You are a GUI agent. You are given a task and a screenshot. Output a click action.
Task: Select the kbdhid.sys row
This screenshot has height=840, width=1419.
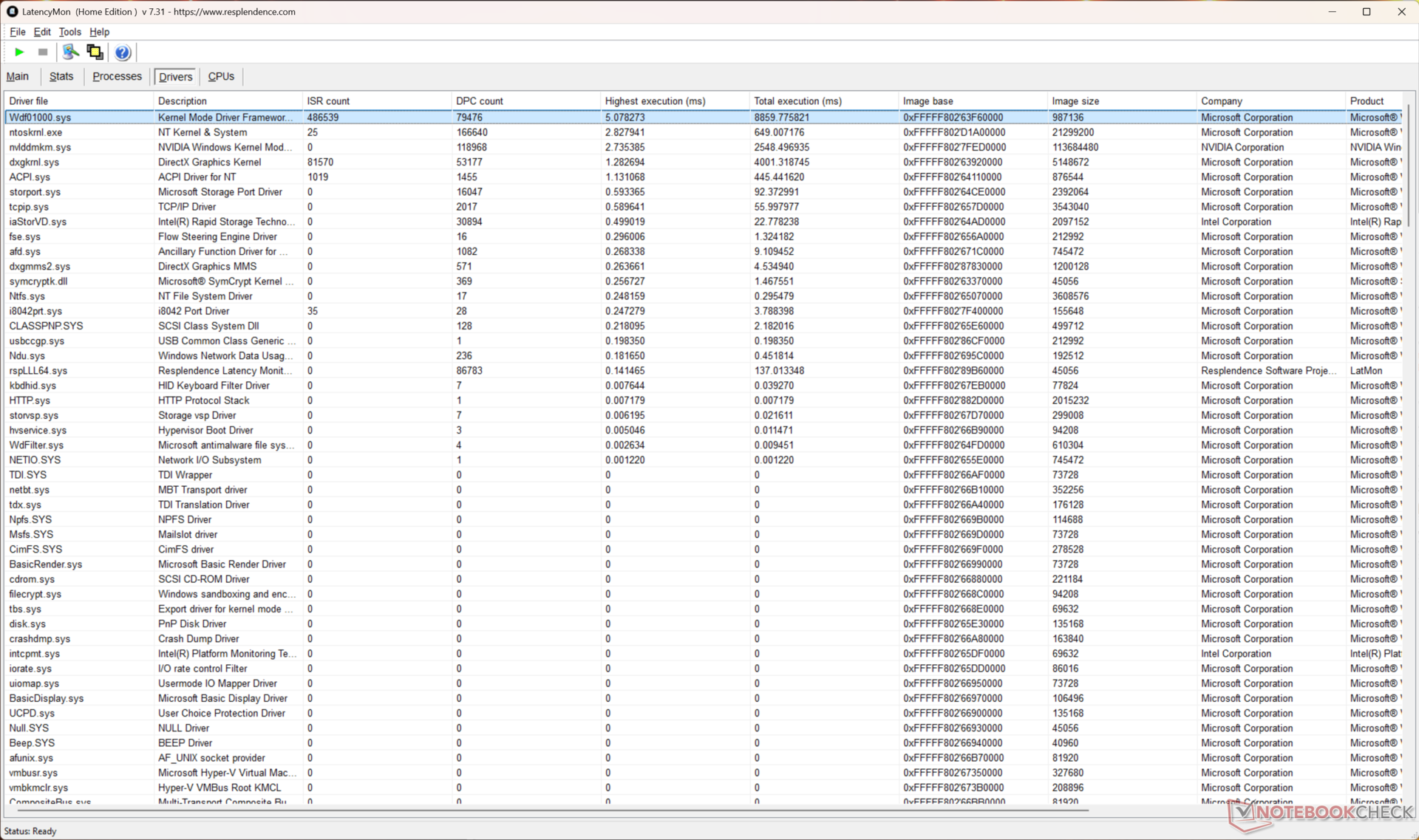(704, 386)
